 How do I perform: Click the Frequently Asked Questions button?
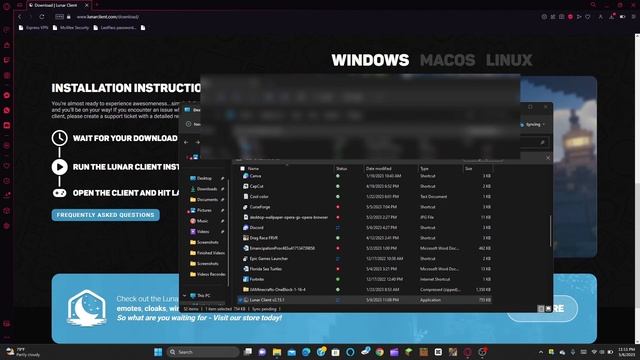coord(105,215)
